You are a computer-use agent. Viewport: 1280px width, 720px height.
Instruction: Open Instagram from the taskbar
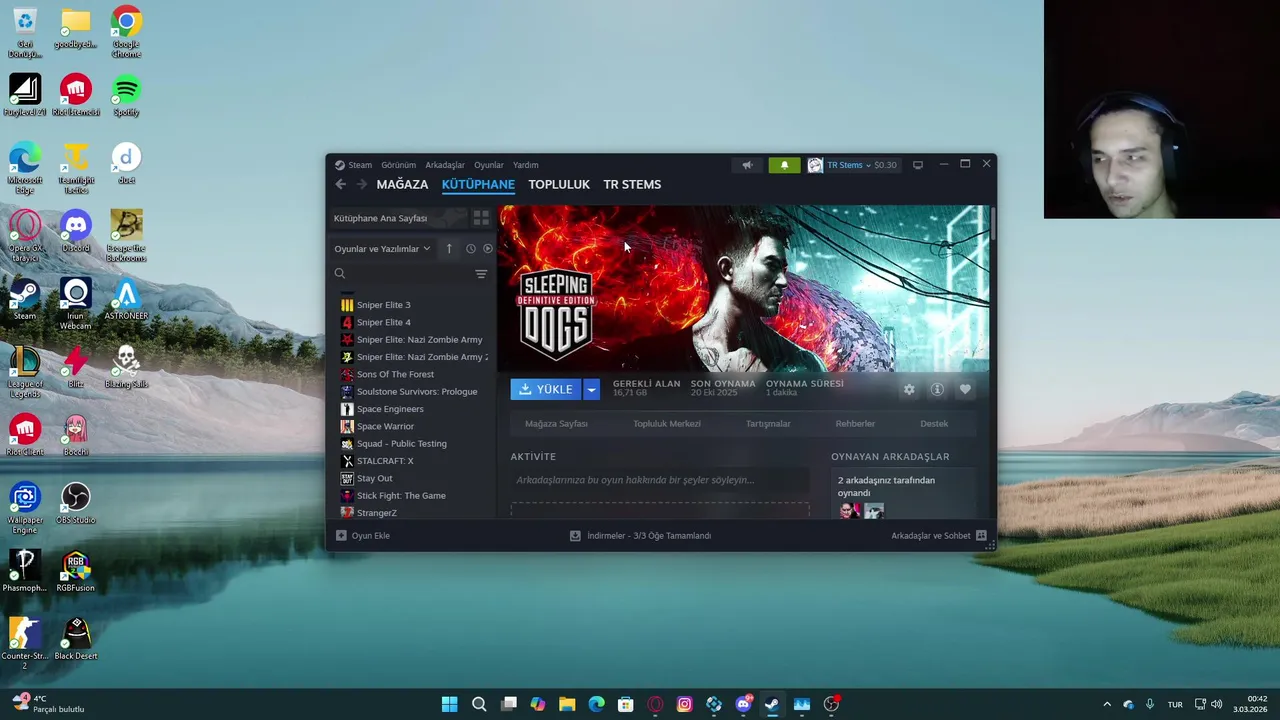[684, 704]
